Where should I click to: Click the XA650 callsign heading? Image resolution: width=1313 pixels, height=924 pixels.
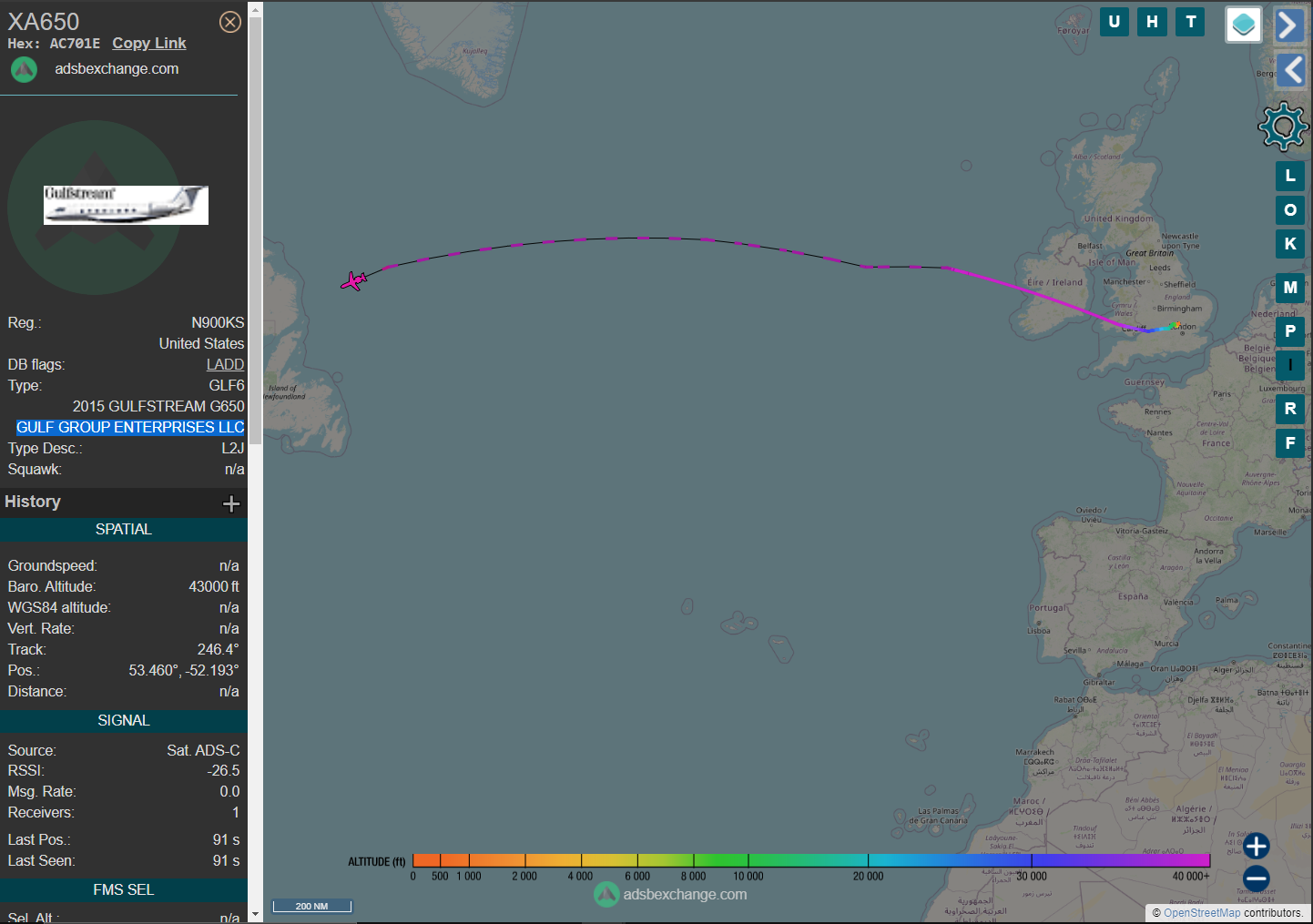tap(44, 21)
